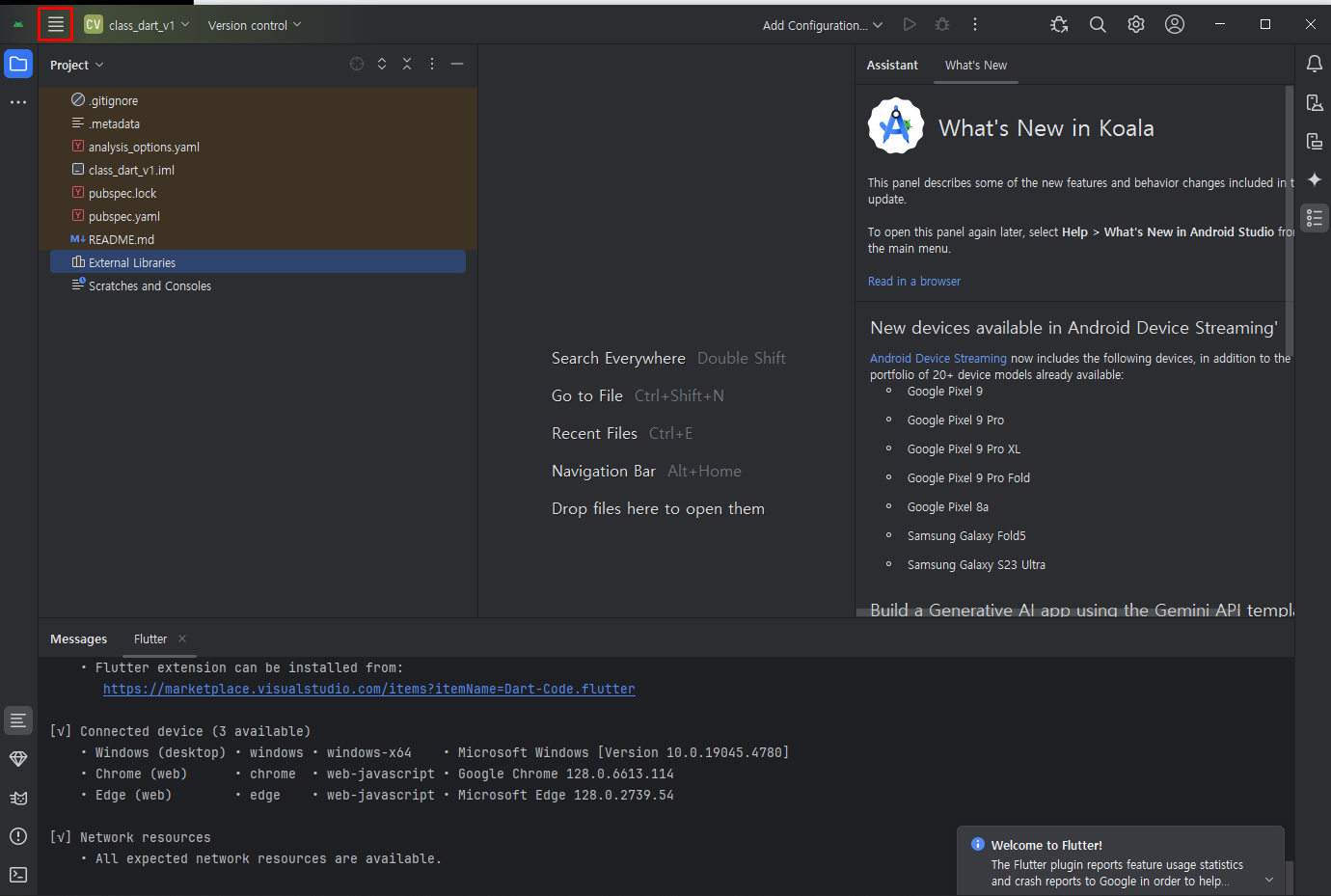
Task: Click Select Opened File target icon
Action: coord(357,64)
